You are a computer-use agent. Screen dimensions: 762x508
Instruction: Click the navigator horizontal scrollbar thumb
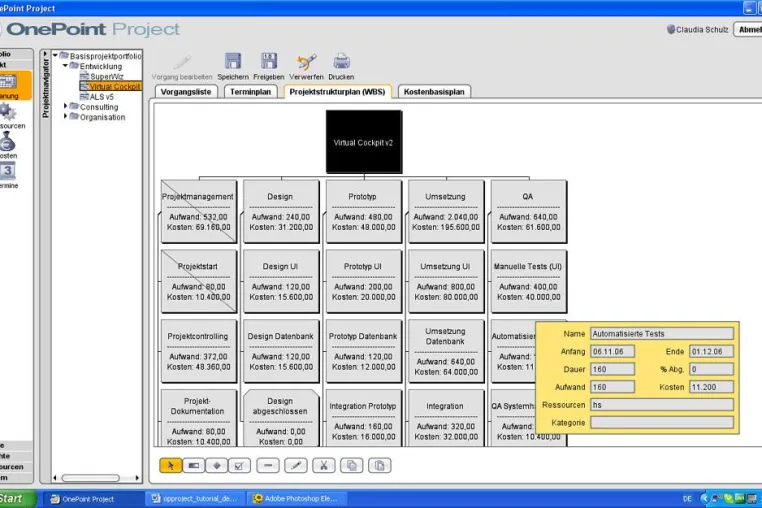[90, 478]
